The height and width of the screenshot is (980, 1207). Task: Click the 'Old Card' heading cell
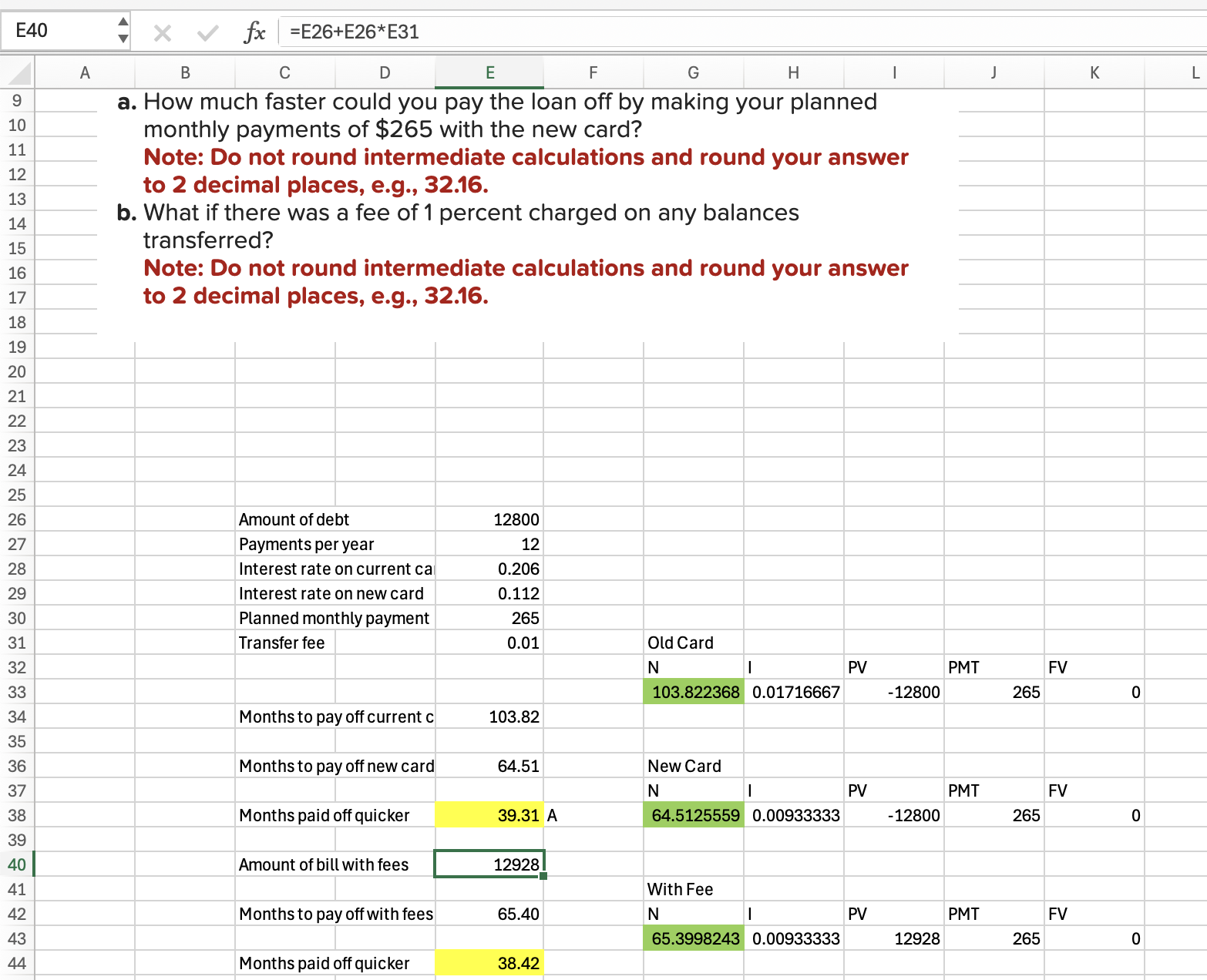point(693,643)
